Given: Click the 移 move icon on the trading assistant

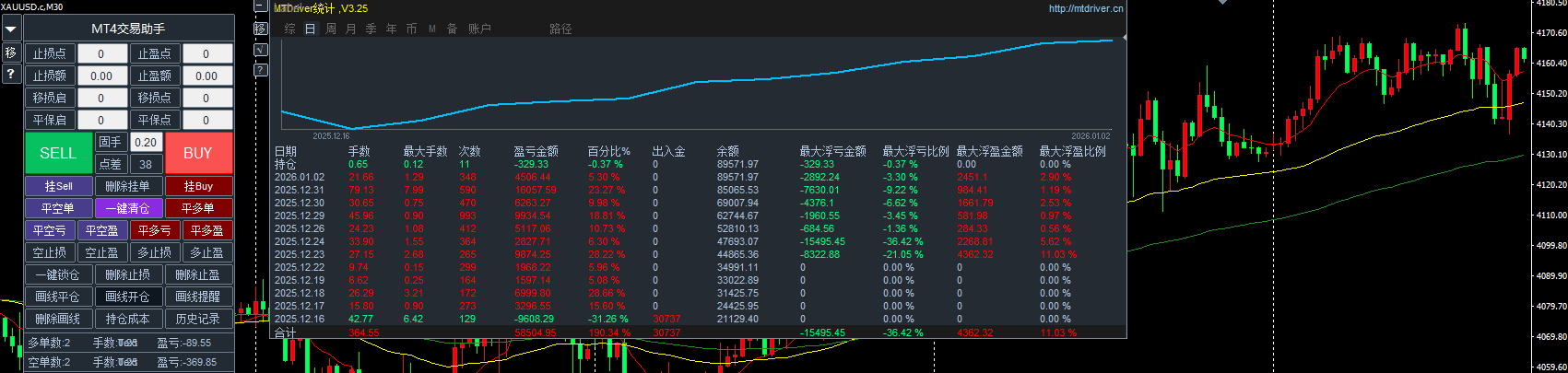Looking at the screenshot, I should (x=11, y=52).
